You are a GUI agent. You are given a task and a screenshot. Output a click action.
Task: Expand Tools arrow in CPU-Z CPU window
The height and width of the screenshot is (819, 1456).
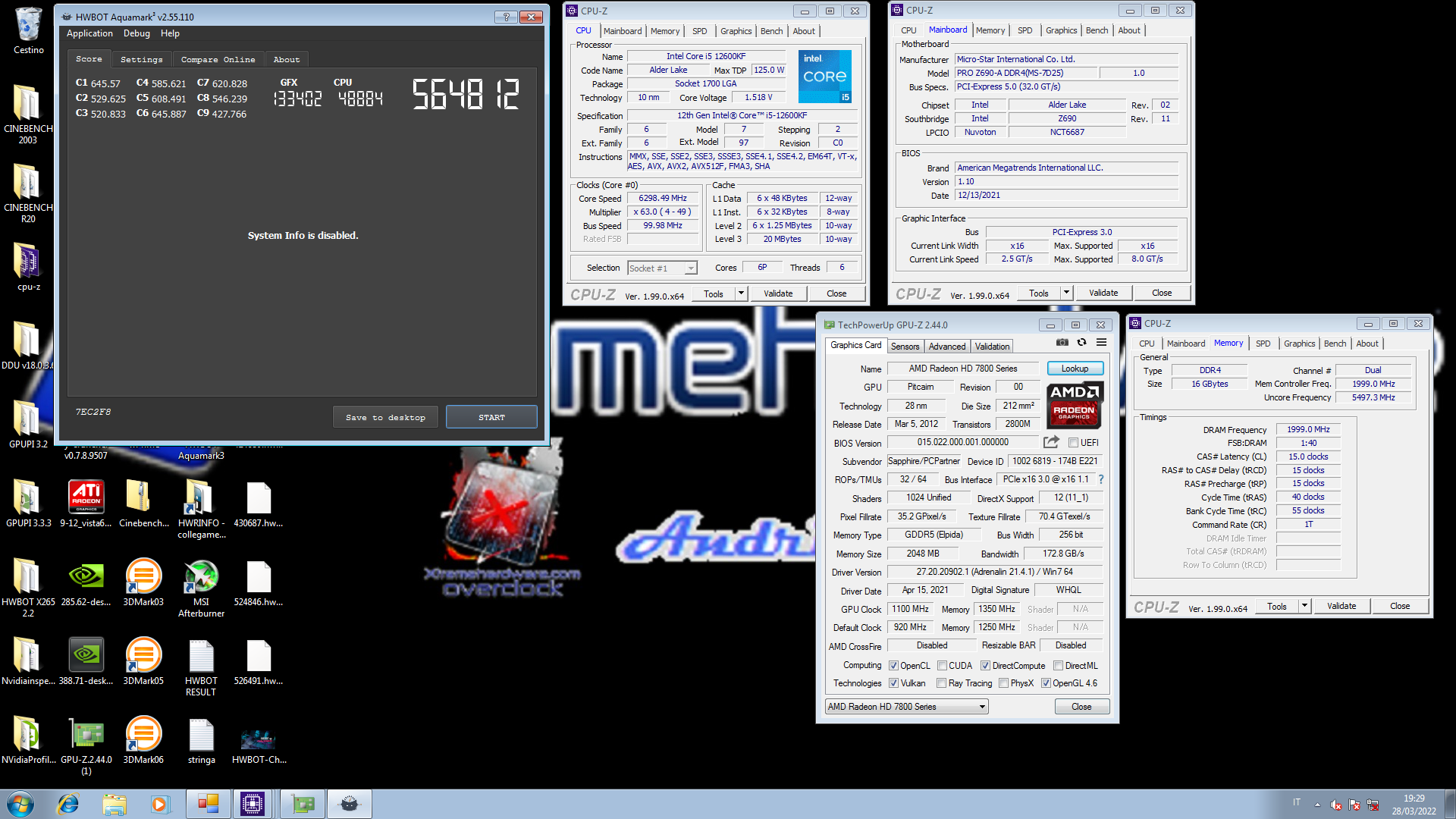[x=741, y=293]
